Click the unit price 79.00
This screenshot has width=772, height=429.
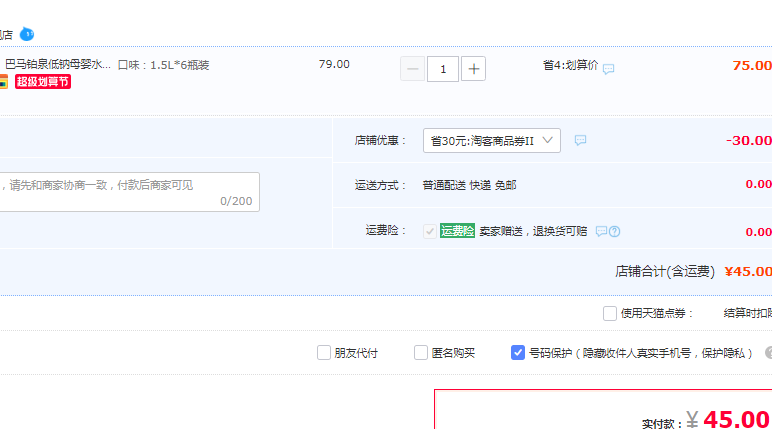334,65
